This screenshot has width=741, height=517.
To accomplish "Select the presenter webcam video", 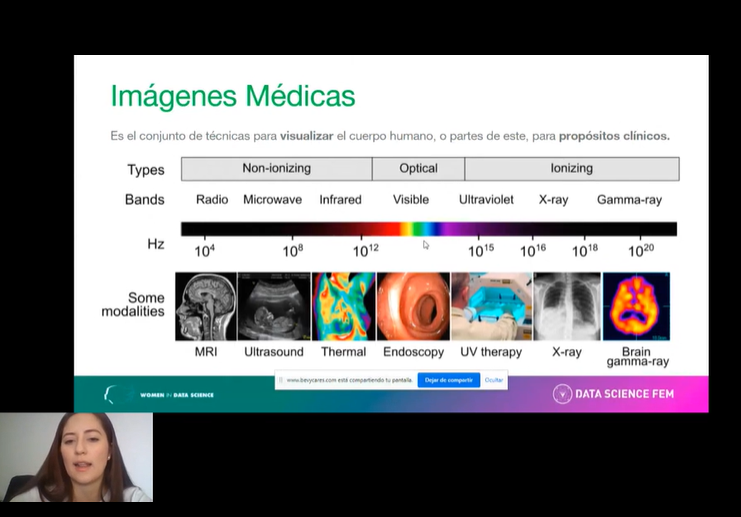I will (x=76, y=457).
